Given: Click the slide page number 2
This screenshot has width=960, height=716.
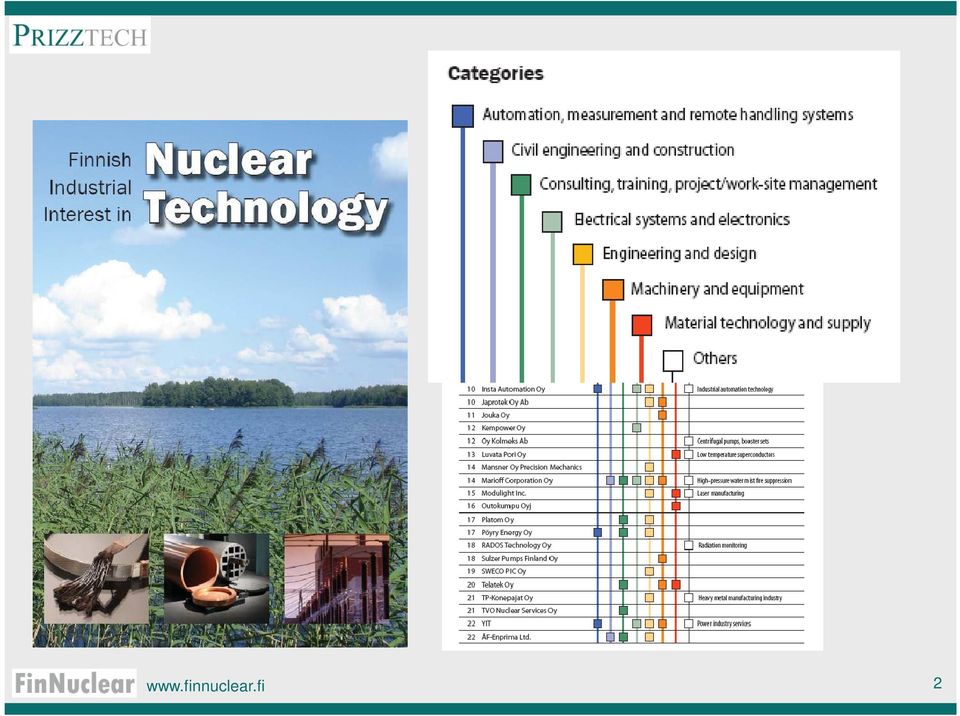Looking at the screenshot, I should click(x=937, y=683).
